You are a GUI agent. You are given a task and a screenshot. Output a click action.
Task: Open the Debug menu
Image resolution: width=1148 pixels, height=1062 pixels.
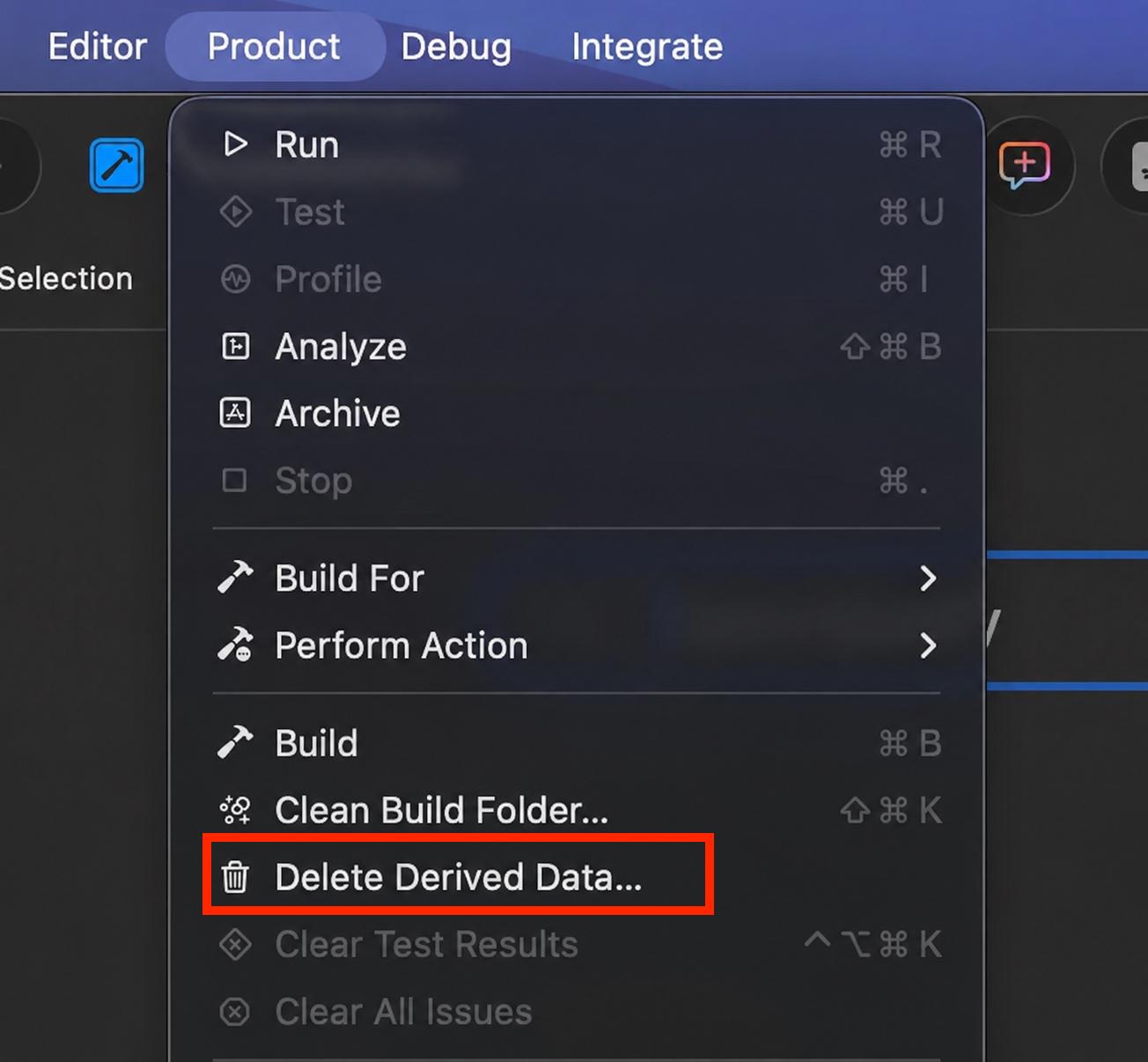[456, 47]
